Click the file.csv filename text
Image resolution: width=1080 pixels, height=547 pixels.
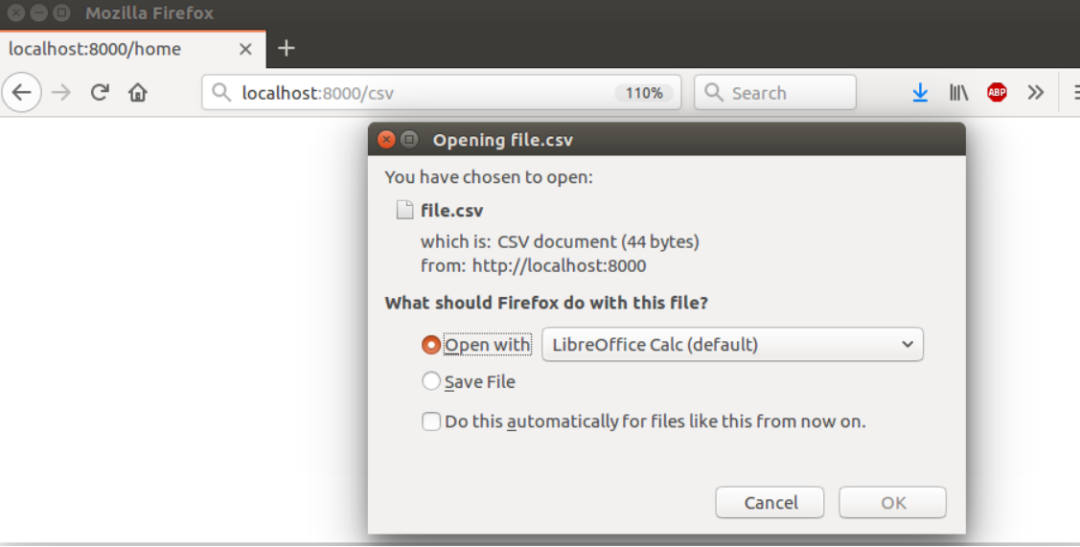point(452,211)
